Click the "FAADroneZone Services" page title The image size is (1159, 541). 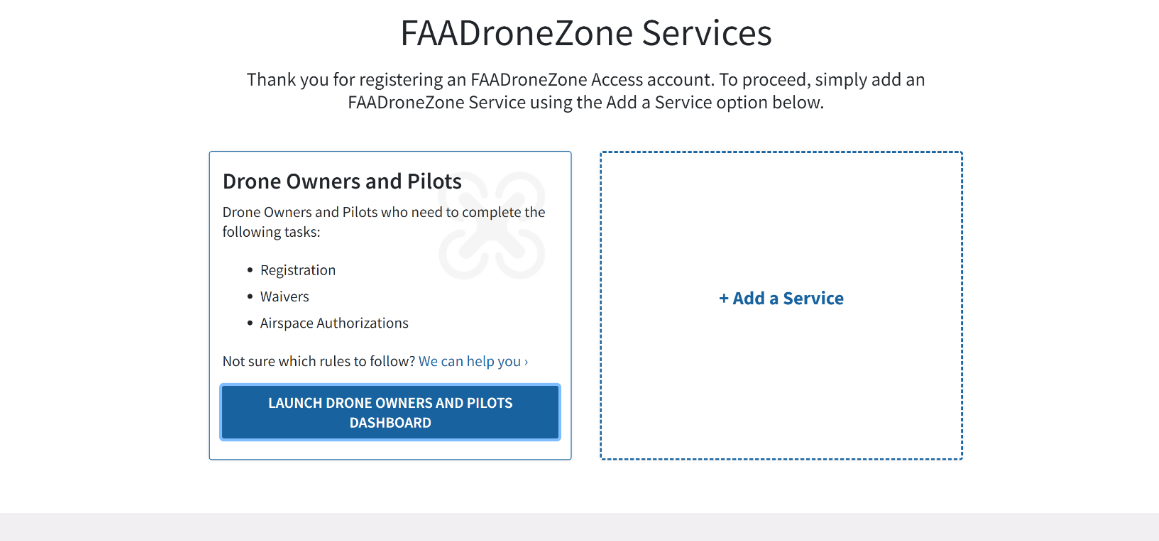(586, 33)
